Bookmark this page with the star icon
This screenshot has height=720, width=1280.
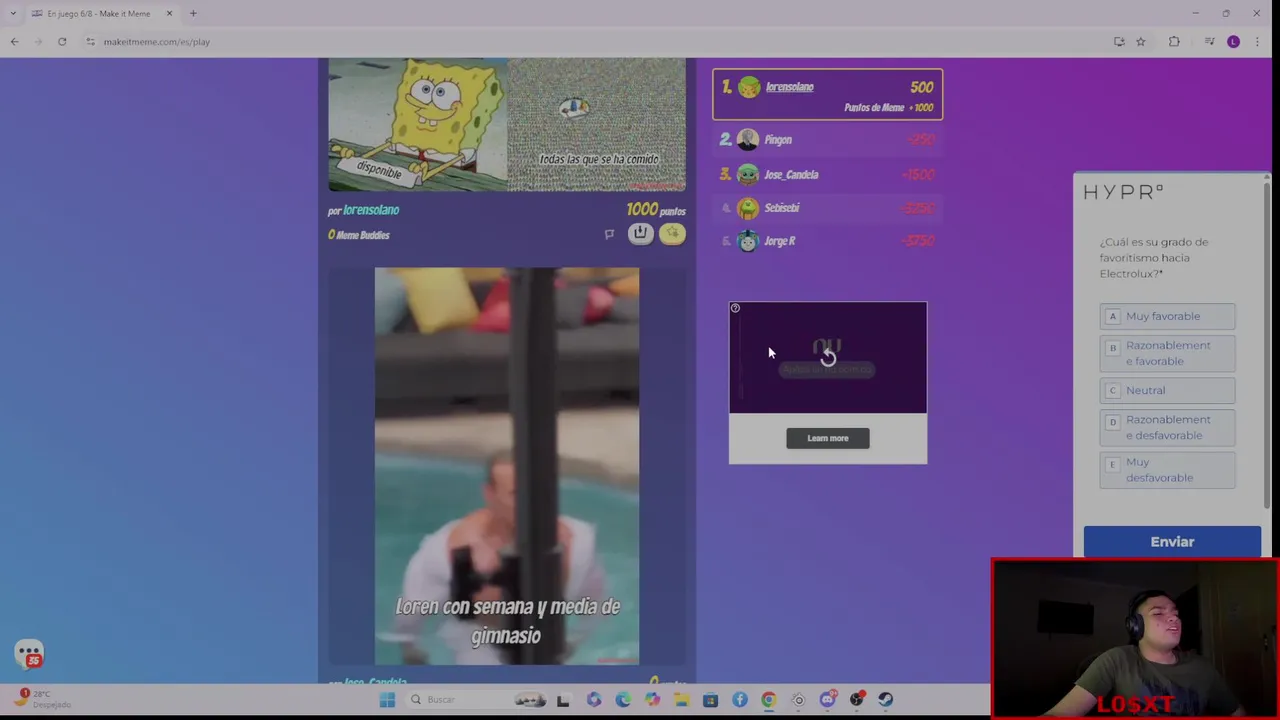click(x=1140, y=41)
